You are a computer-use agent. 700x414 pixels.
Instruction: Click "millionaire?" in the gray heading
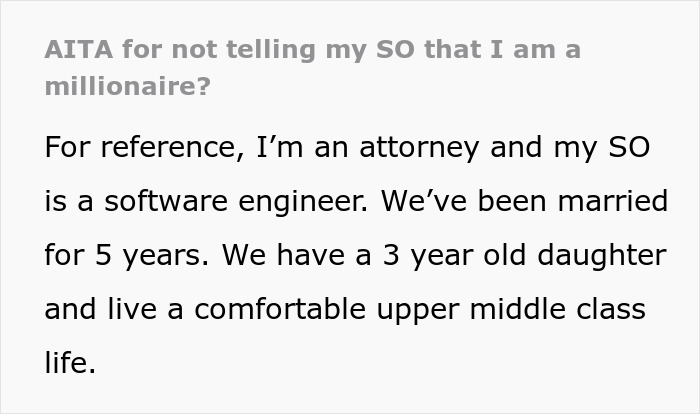(127, 86)
